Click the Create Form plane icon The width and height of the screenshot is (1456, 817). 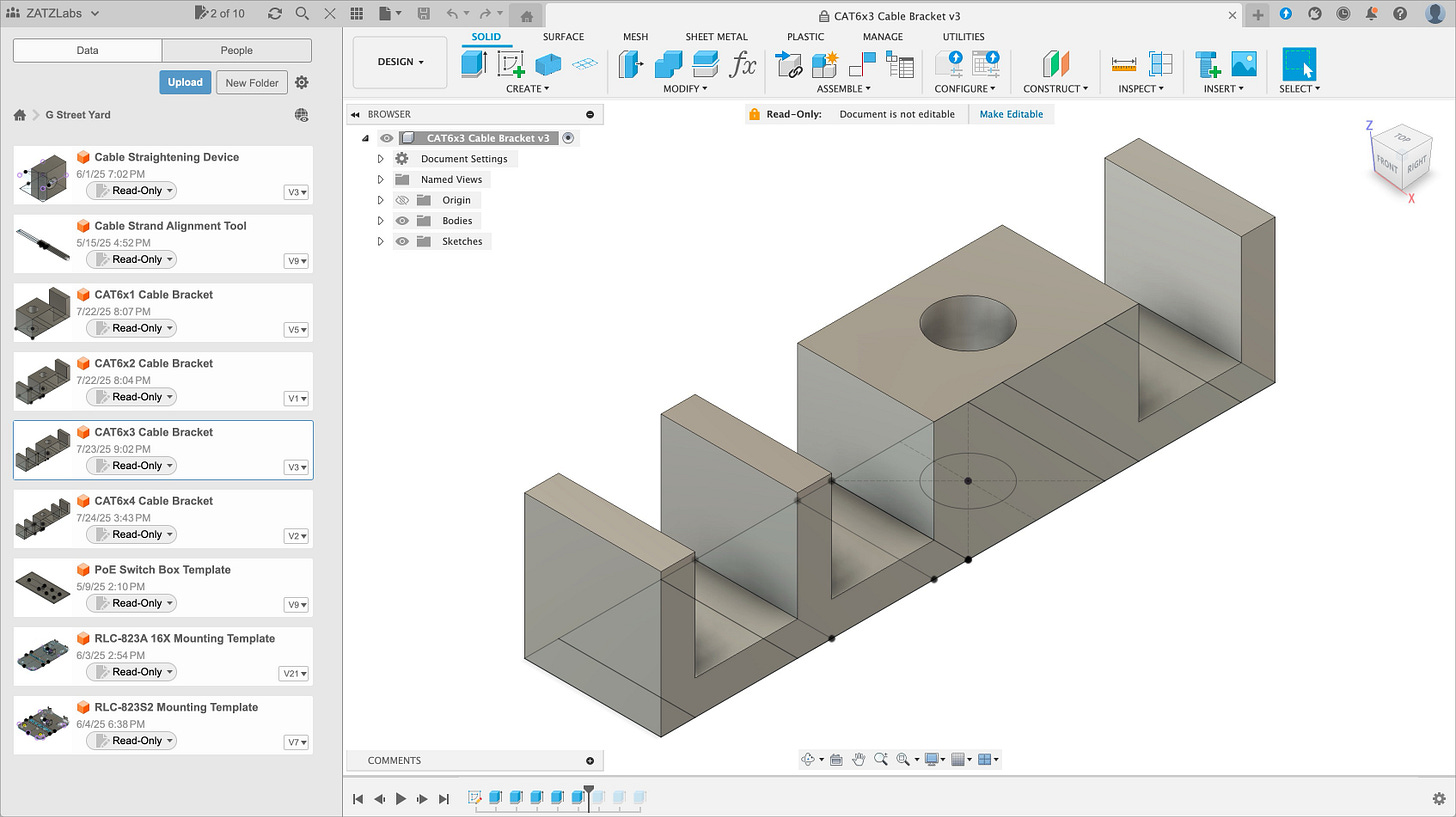(586, 64)
